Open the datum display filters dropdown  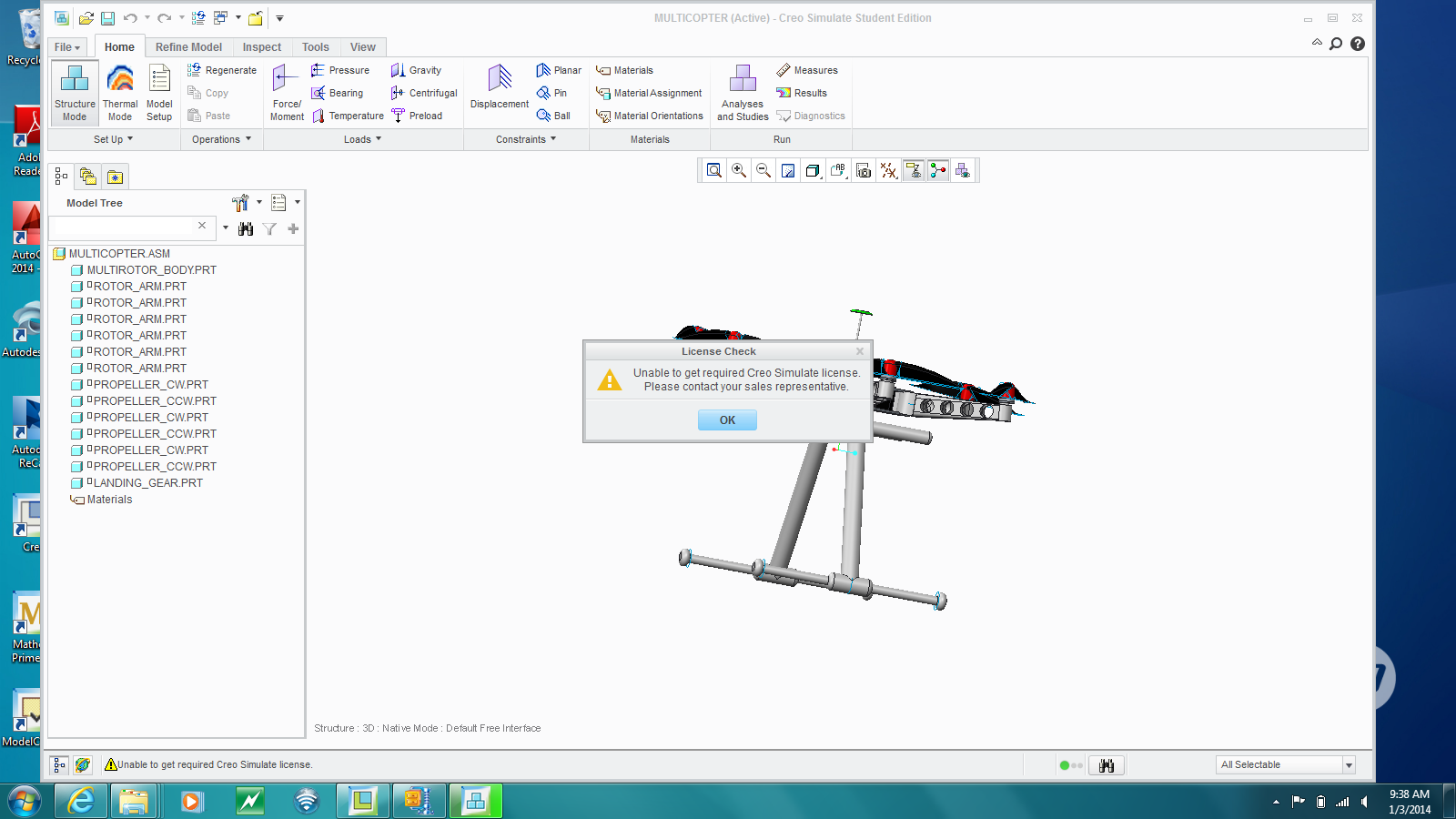pos(888,170)
